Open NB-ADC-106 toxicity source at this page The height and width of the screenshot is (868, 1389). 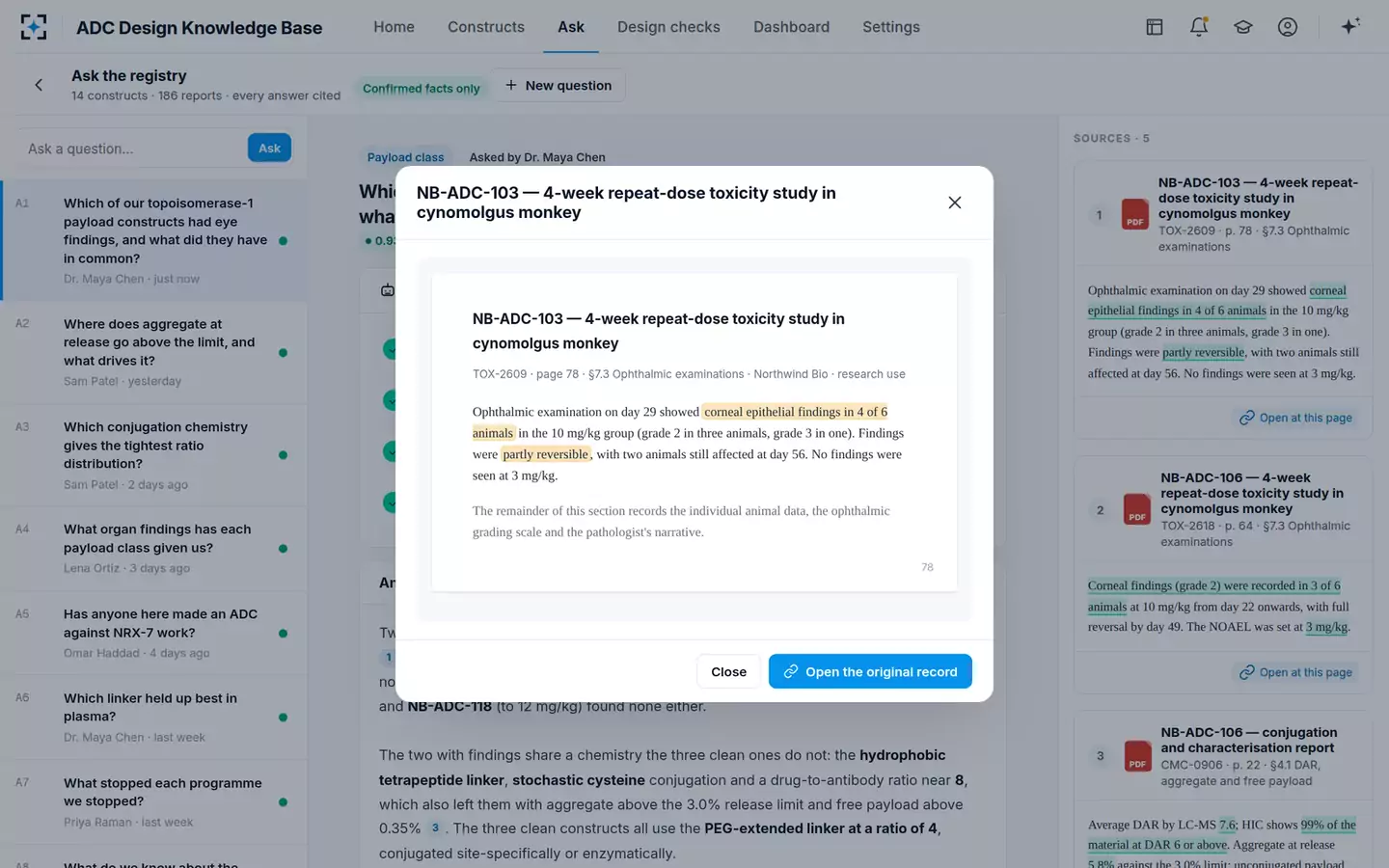(1296, 672)
